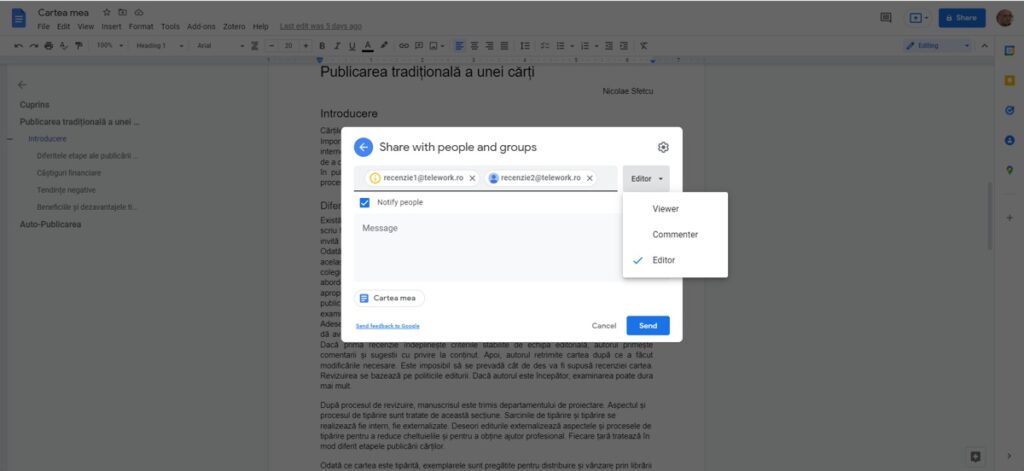
Task: Select Editor permission option
Action: point(675,260)
